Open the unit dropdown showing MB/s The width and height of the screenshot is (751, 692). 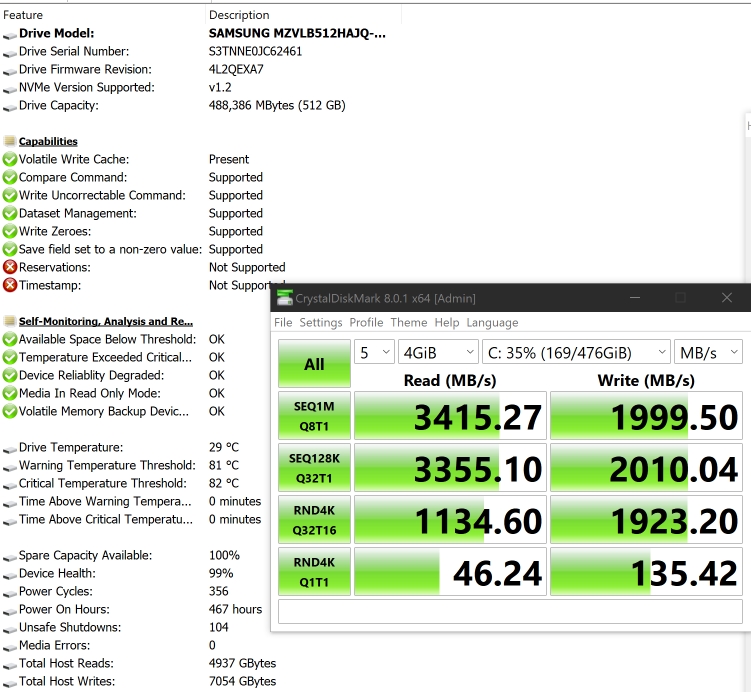(x=708, y=352)
